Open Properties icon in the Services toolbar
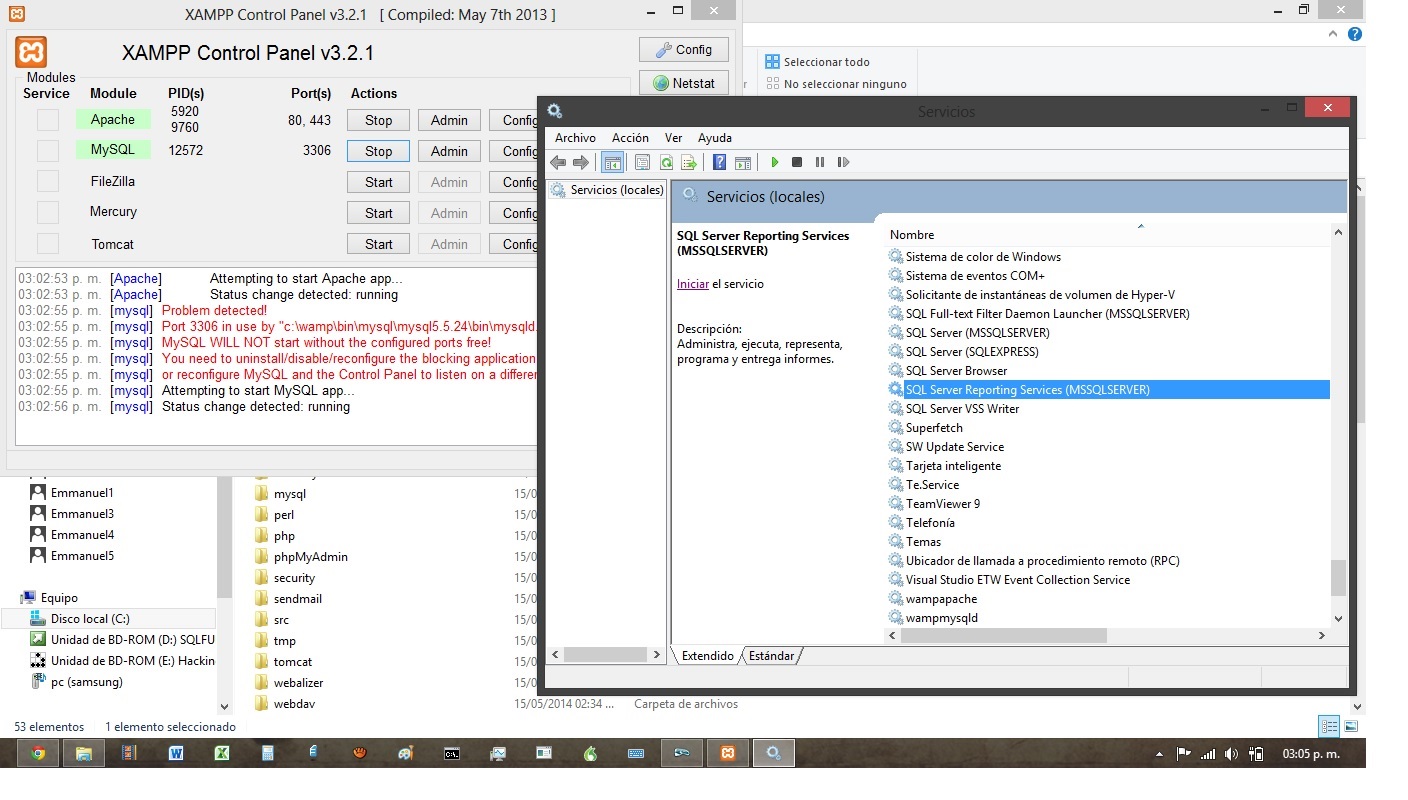Viewport: 1408px width, 800px height. [x=642, y=162]
